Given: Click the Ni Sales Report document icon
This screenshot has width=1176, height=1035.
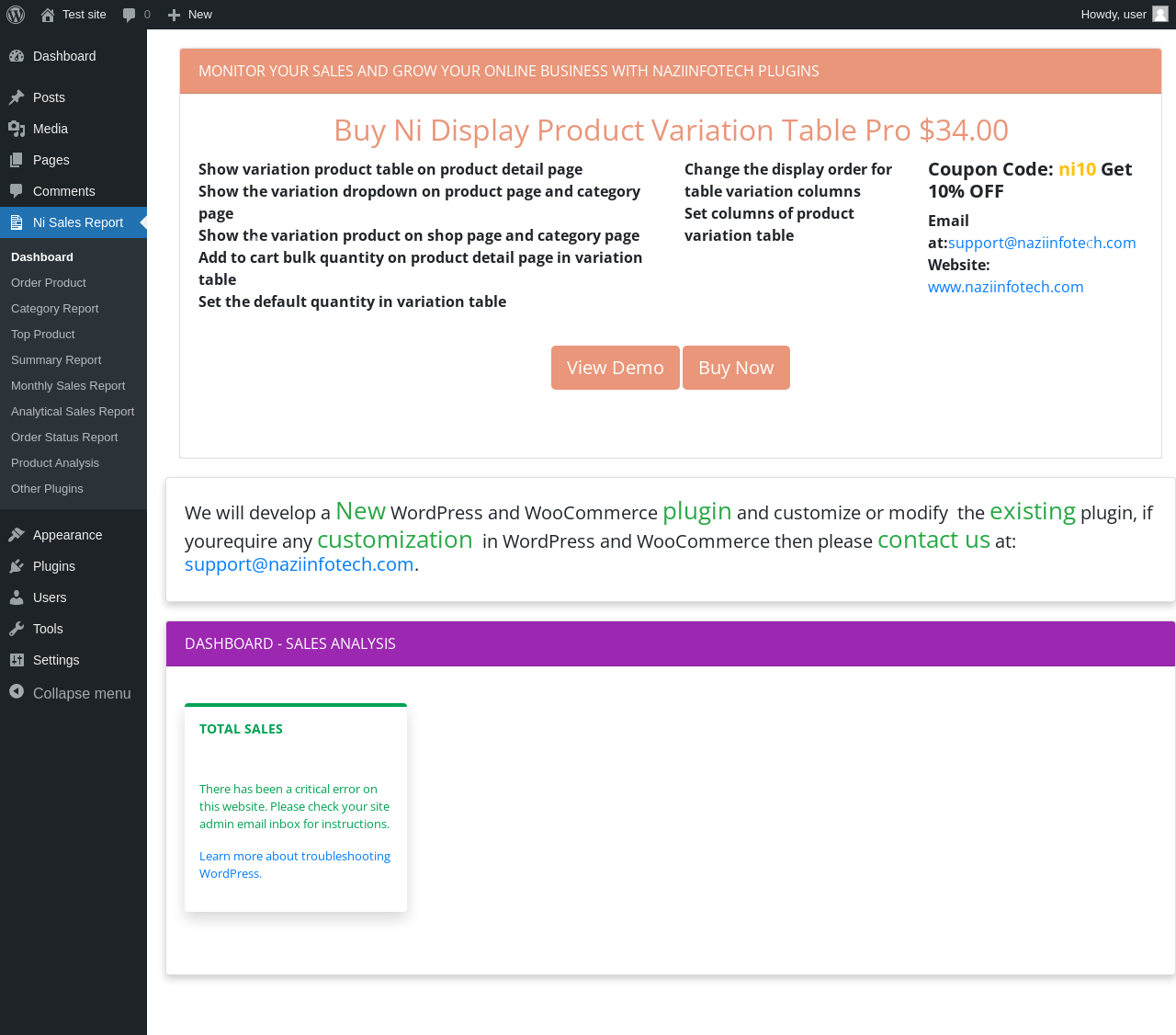Looking at the screenshot, I should (x=17, y=222).
